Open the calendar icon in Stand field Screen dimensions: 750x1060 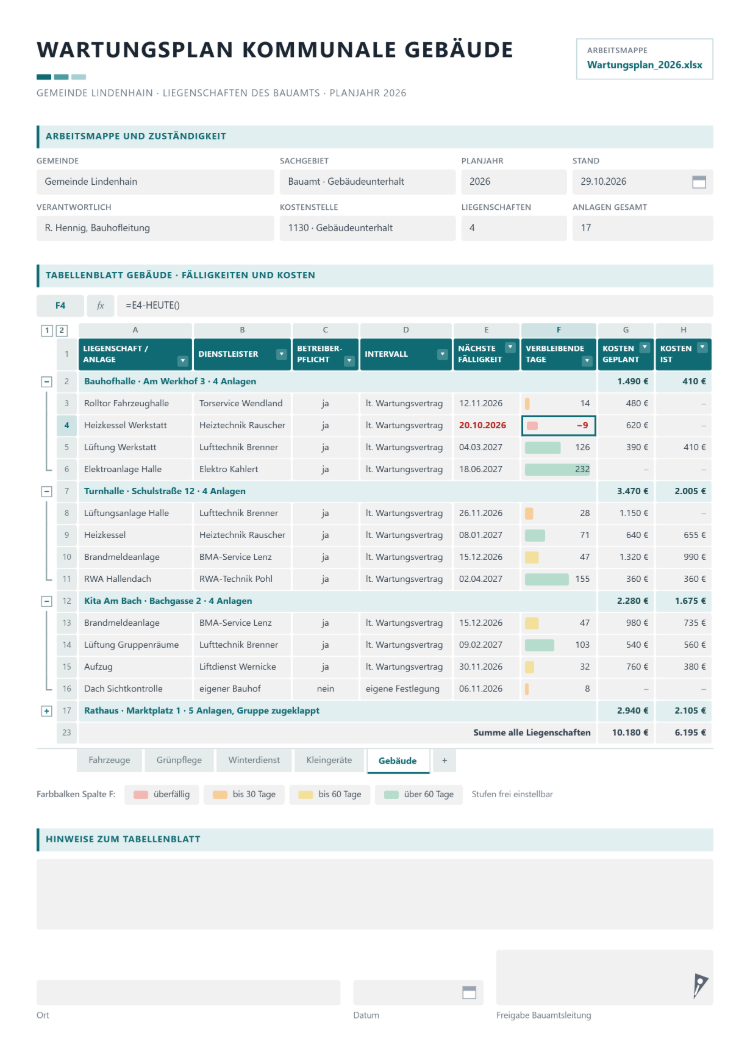(x=699, y=182)
